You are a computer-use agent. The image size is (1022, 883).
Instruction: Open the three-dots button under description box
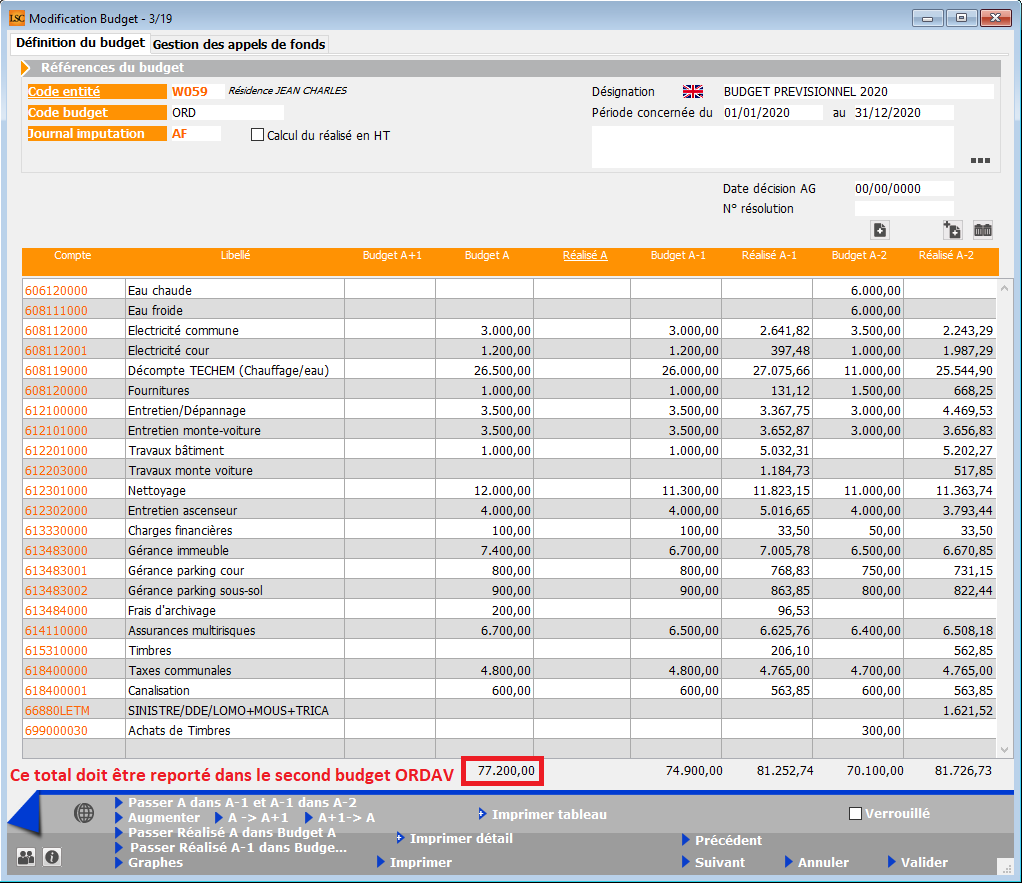click(980, 160)
